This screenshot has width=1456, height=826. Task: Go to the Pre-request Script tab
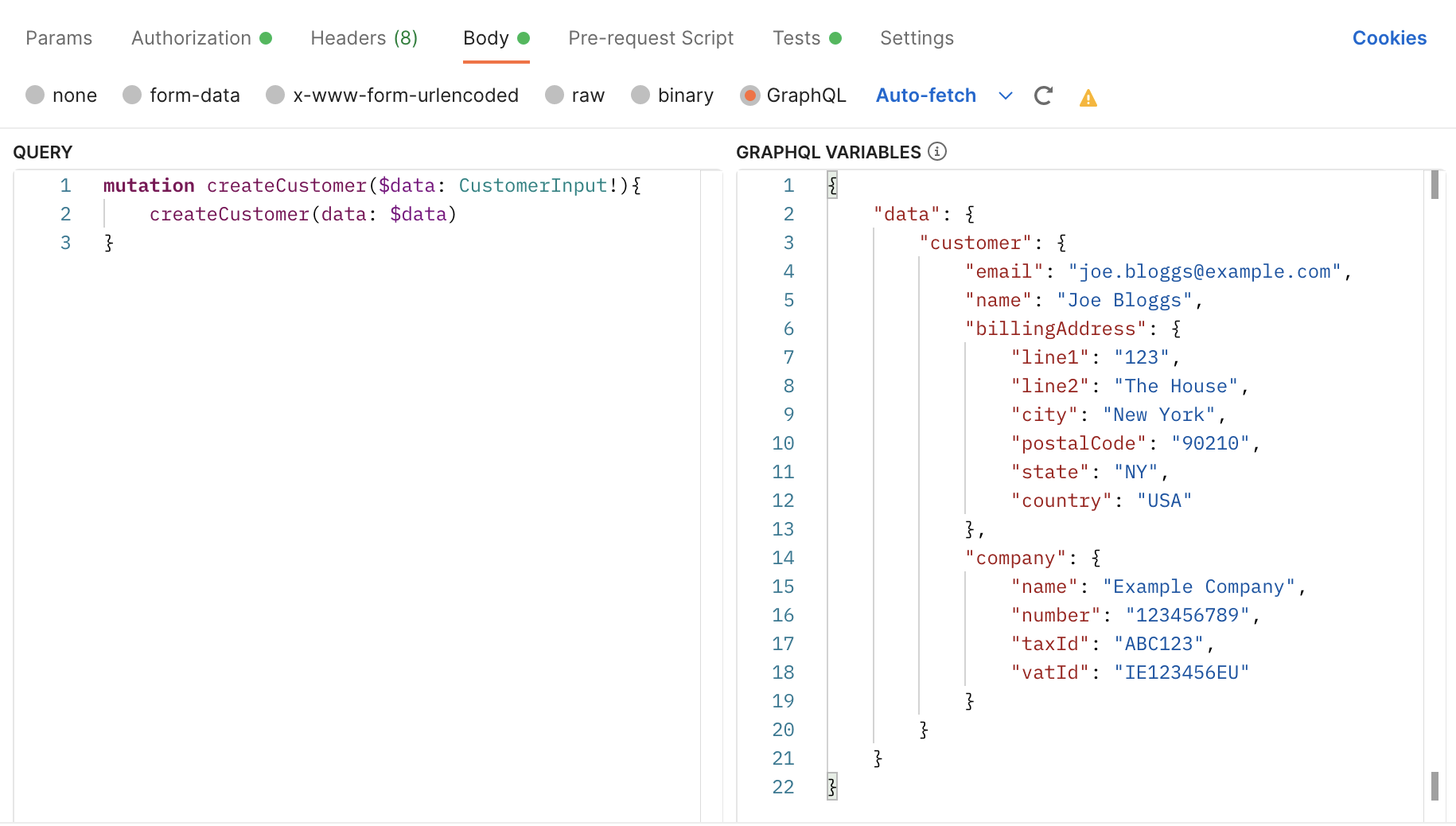click(x=650, y=38)
